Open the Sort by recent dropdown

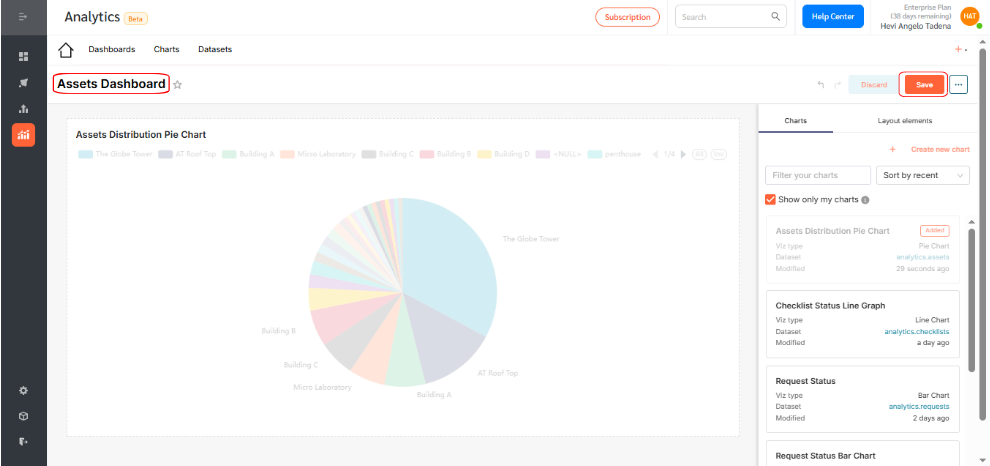click(x=922, y=175)
